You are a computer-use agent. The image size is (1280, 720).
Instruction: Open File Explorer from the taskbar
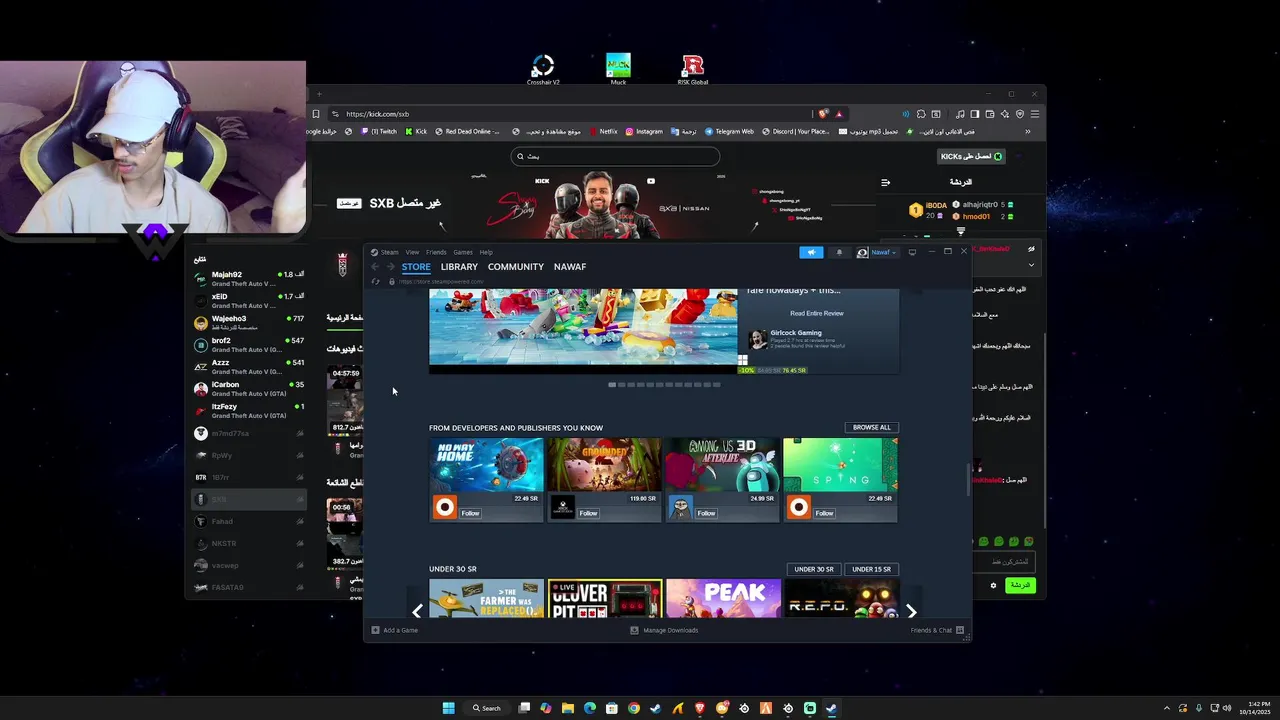click(567, 708)
